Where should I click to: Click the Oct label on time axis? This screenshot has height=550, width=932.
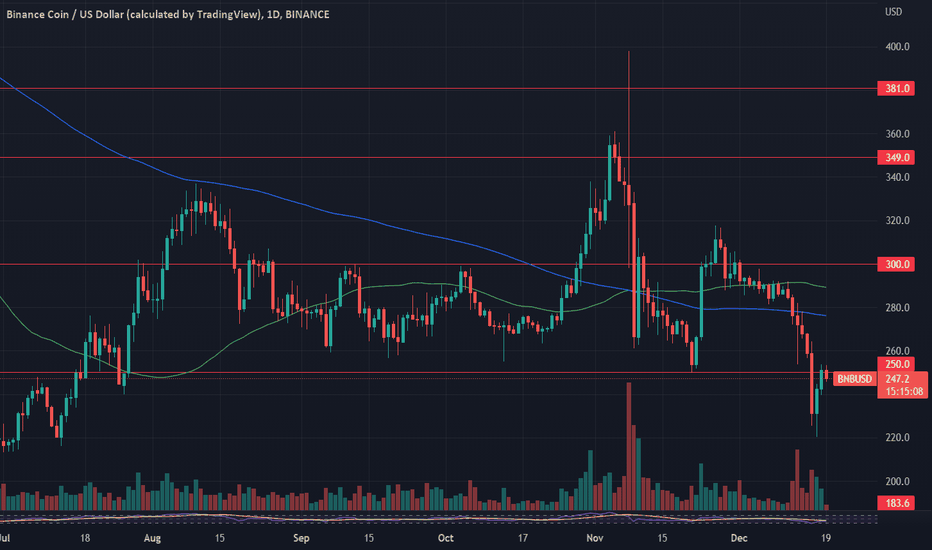[445, 538]
